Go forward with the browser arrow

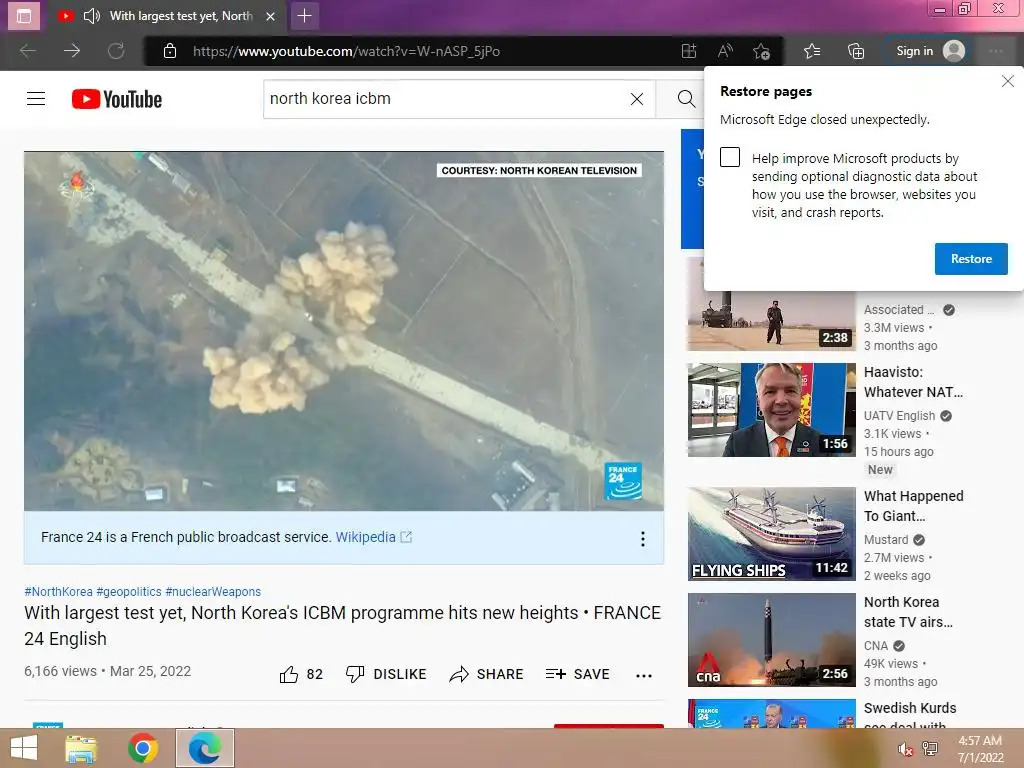[72, 51]
